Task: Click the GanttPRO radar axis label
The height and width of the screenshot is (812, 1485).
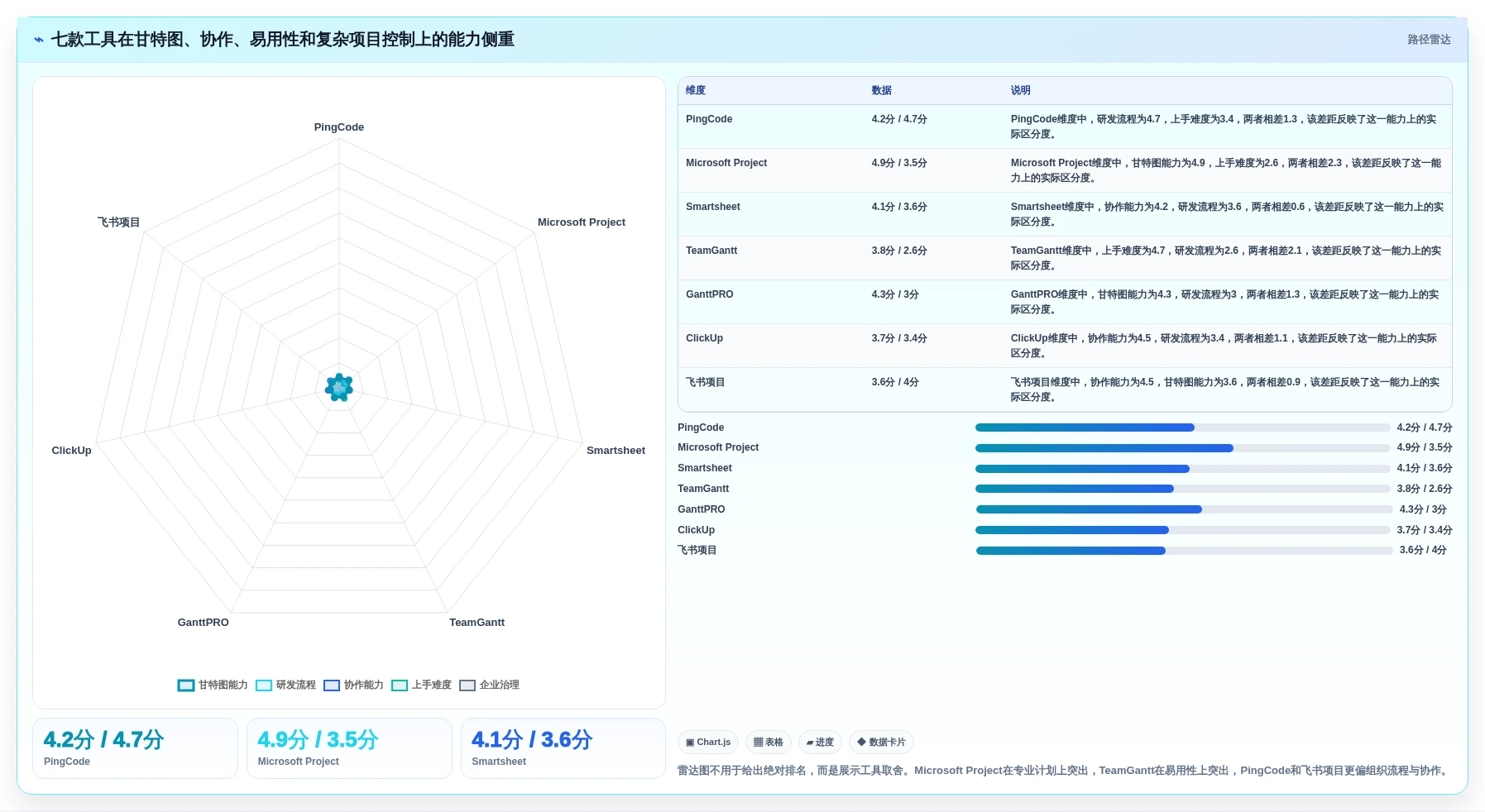Action: point(204,623)
